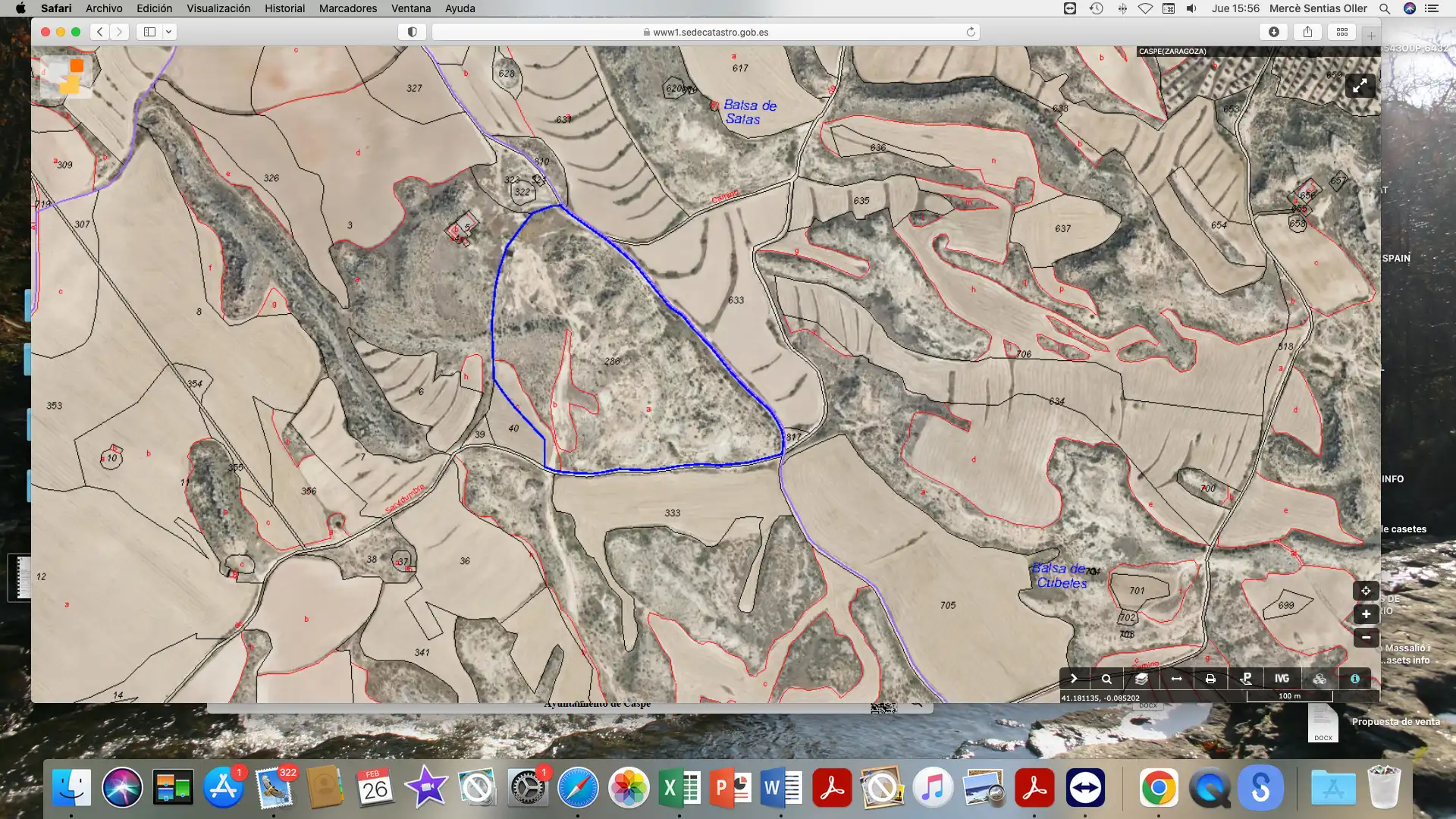Launch Google Chrome from the Dock
The image size is (1456, 819).
point(1159,788)
